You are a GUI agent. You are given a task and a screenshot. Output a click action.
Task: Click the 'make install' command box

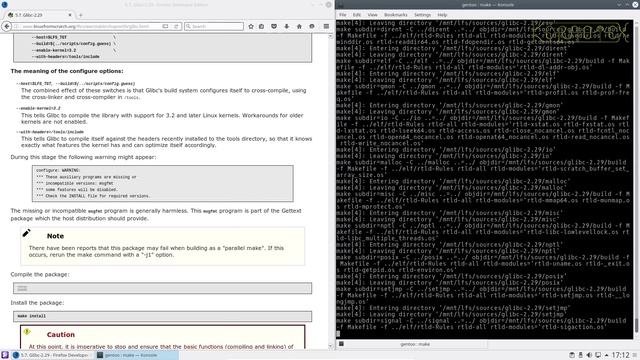click(x=162, y=316)
